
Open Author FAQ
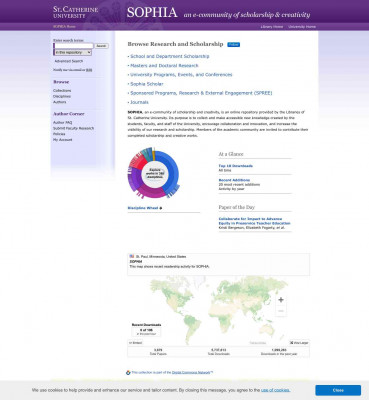[63, 123]
